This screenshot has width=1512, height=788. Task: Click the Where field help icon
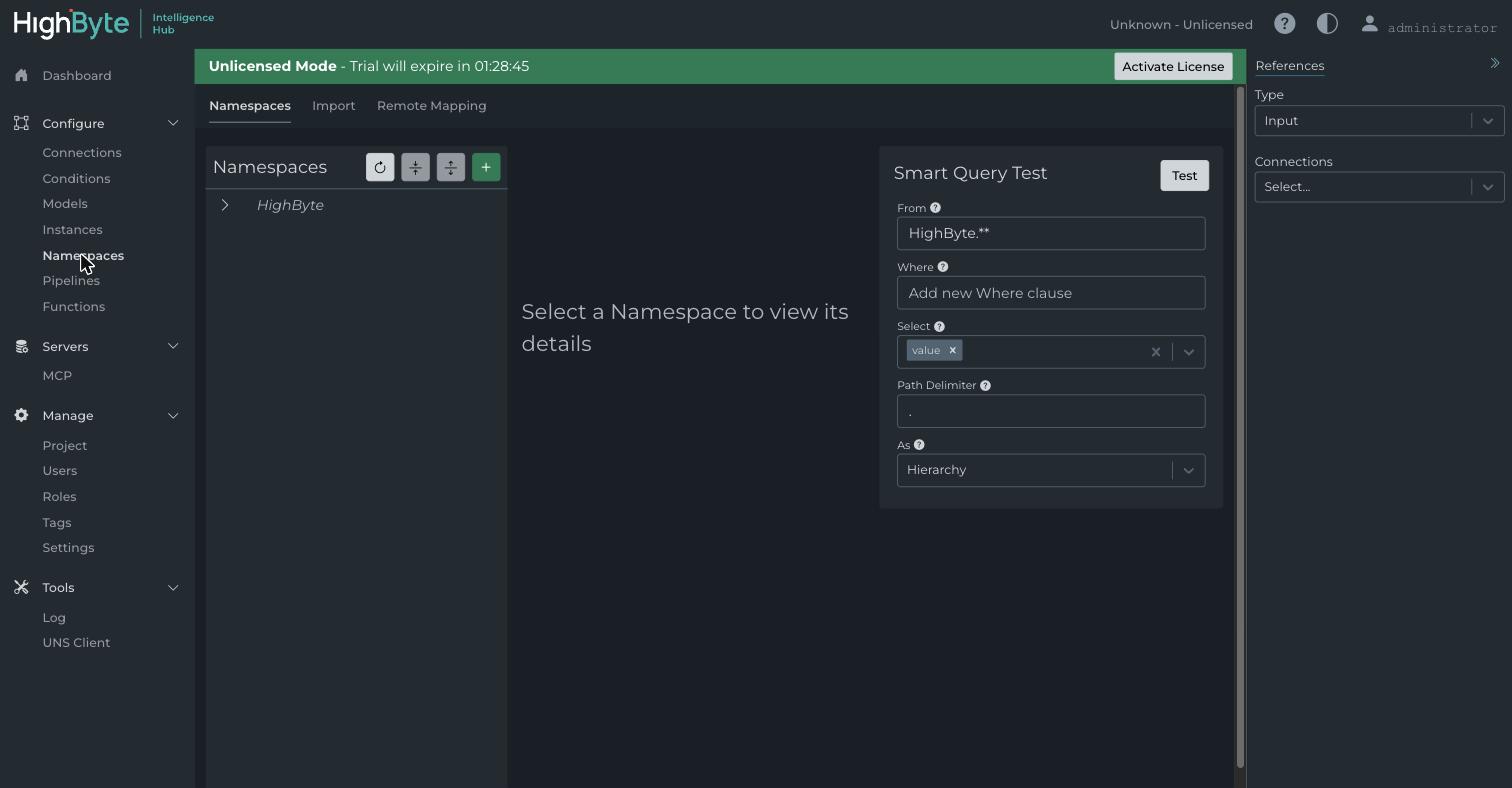pos(943,267)
